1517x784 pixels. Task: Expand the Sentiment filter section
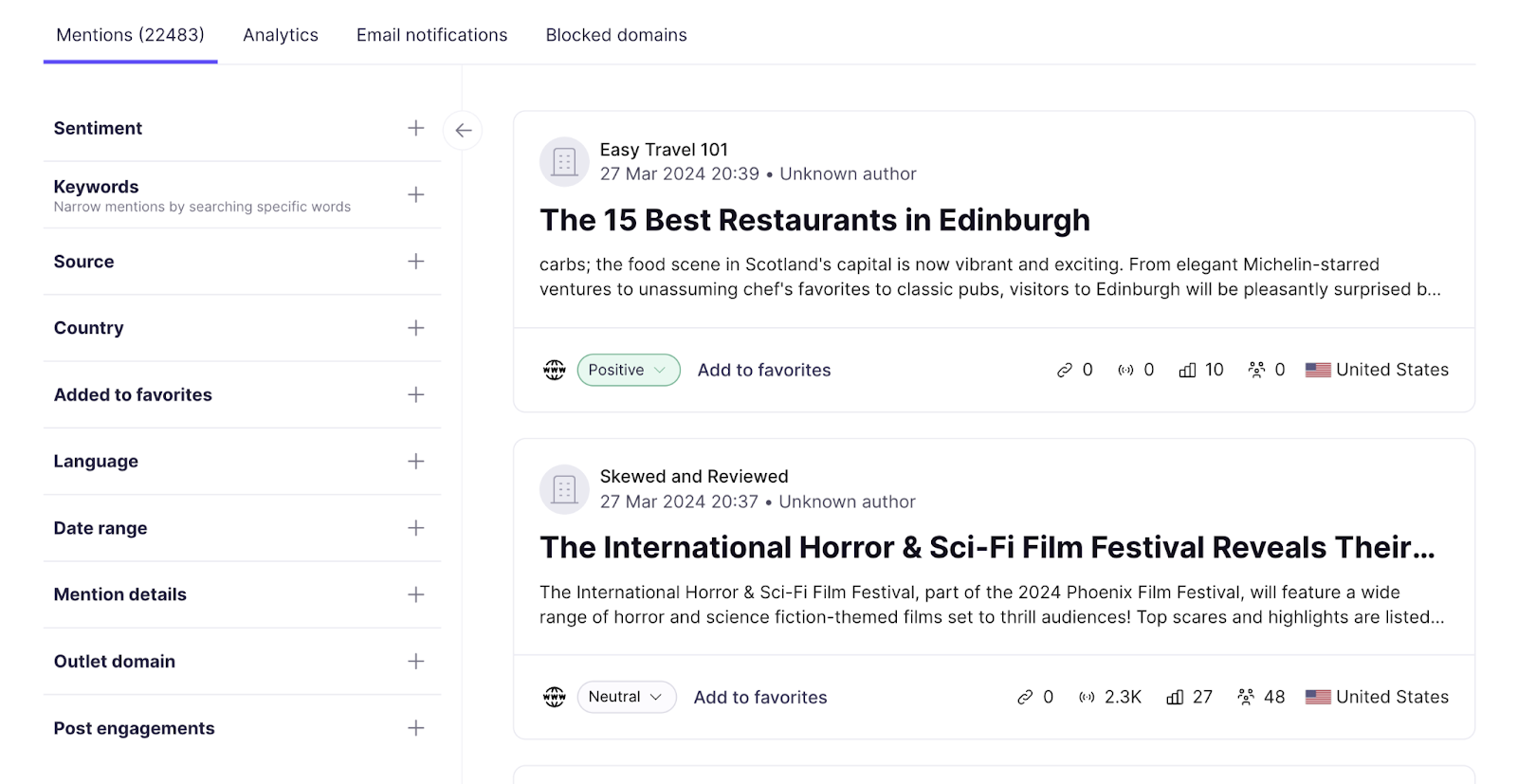[415, 128]
